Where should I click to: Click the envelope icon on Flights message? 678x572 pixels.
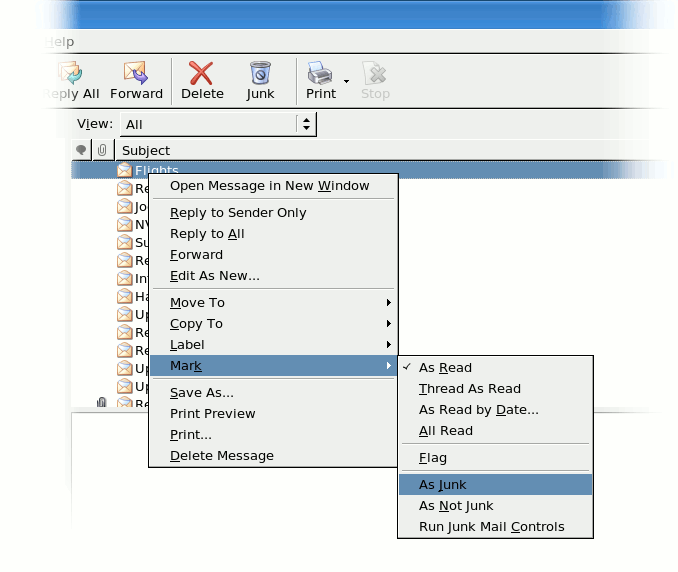tap(124, 170)
